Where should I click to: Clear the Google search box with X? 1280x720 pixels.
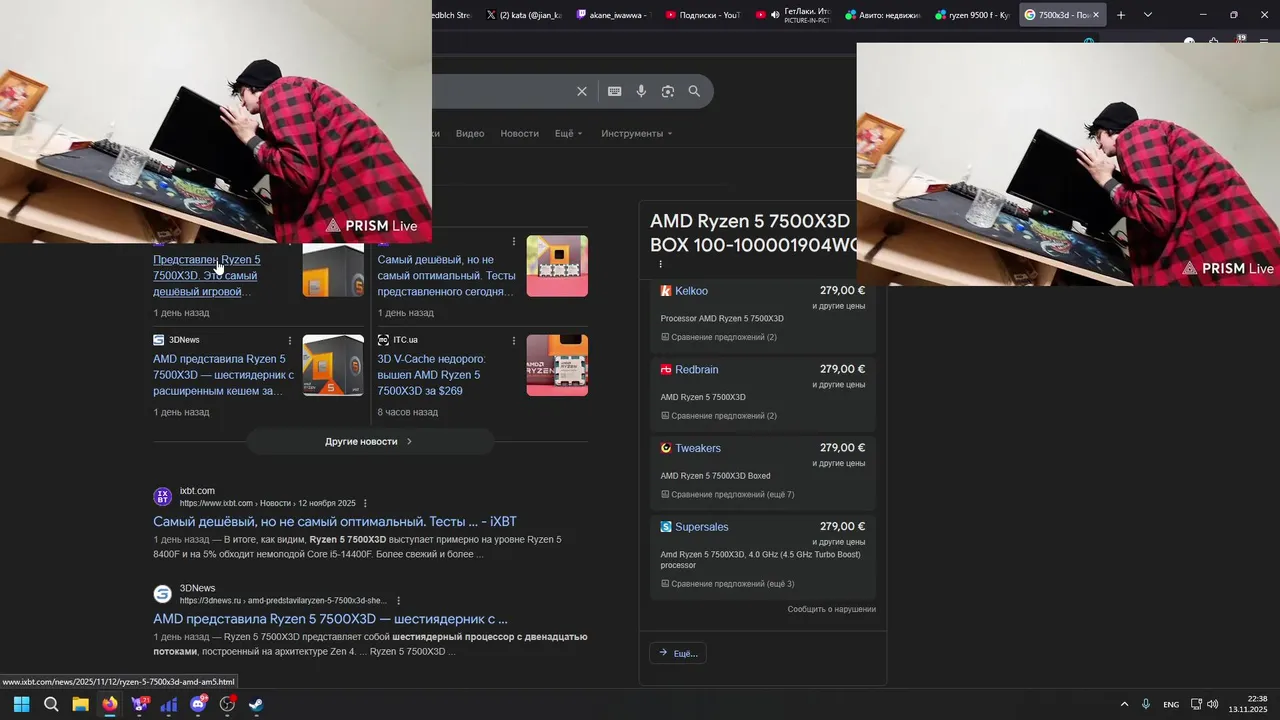click(x=582, y=91)
